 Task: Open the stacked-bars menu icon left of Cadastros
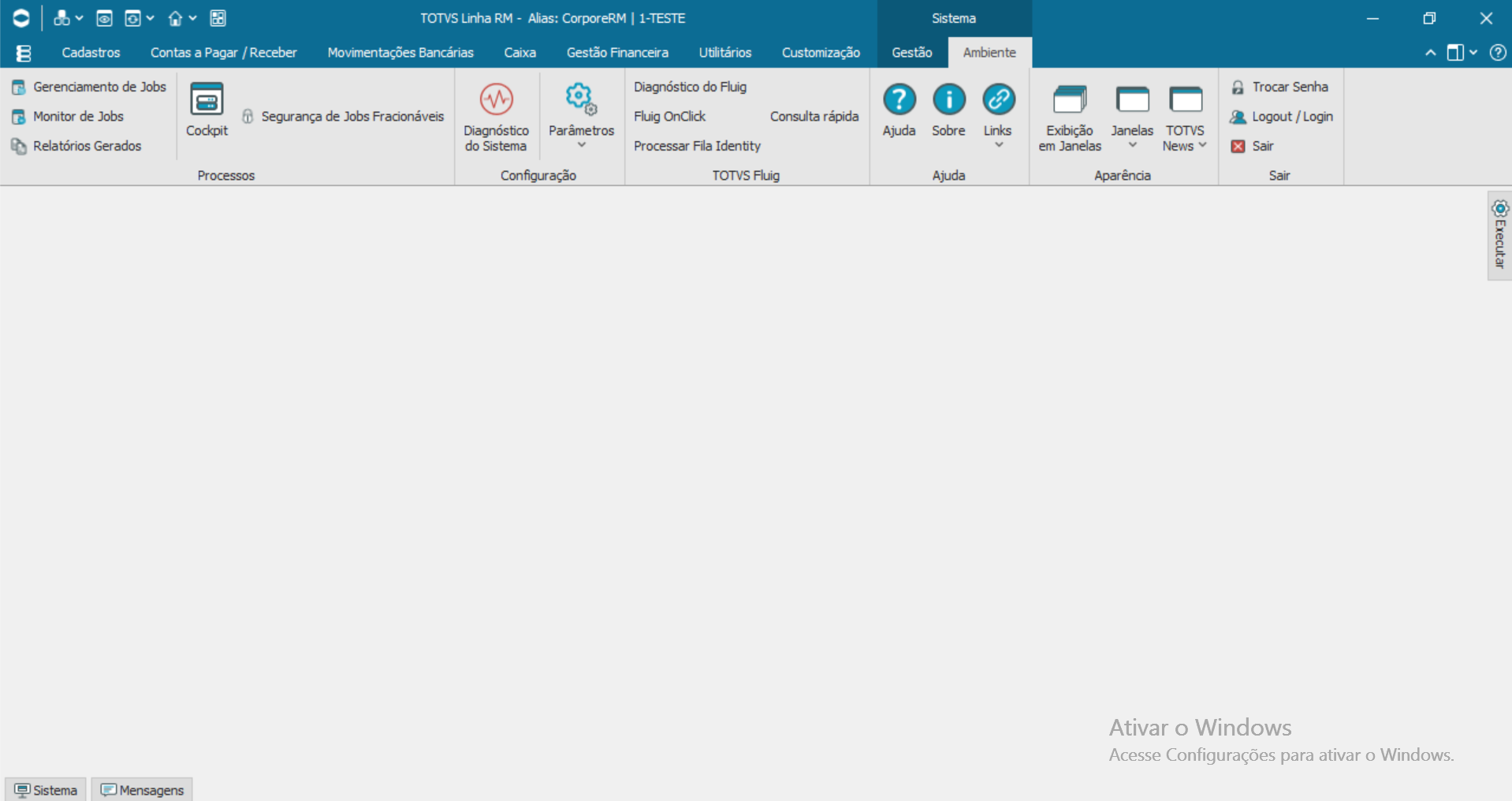[x=24, y=53]
